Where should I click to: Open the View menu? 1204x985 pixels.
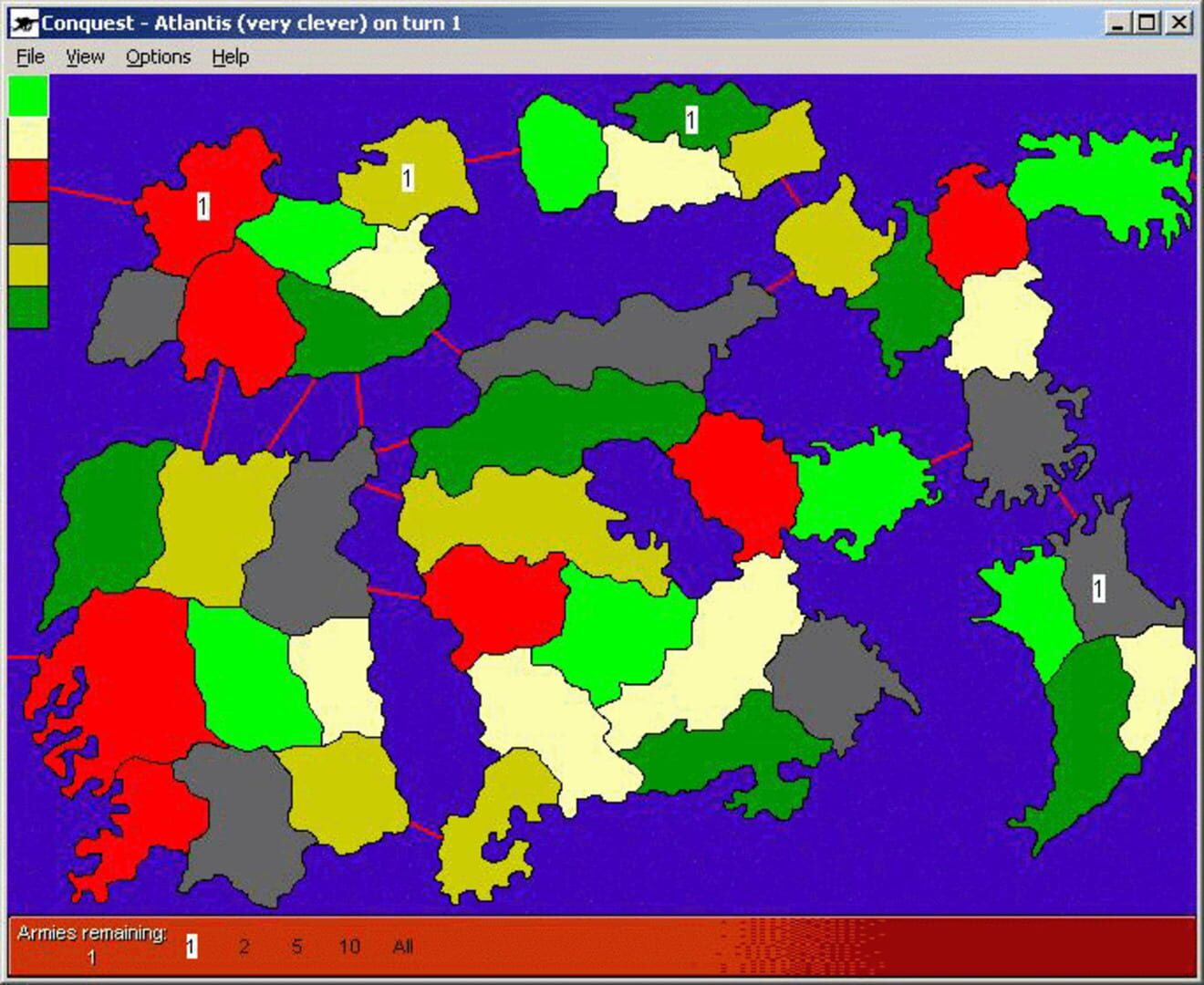85,57
